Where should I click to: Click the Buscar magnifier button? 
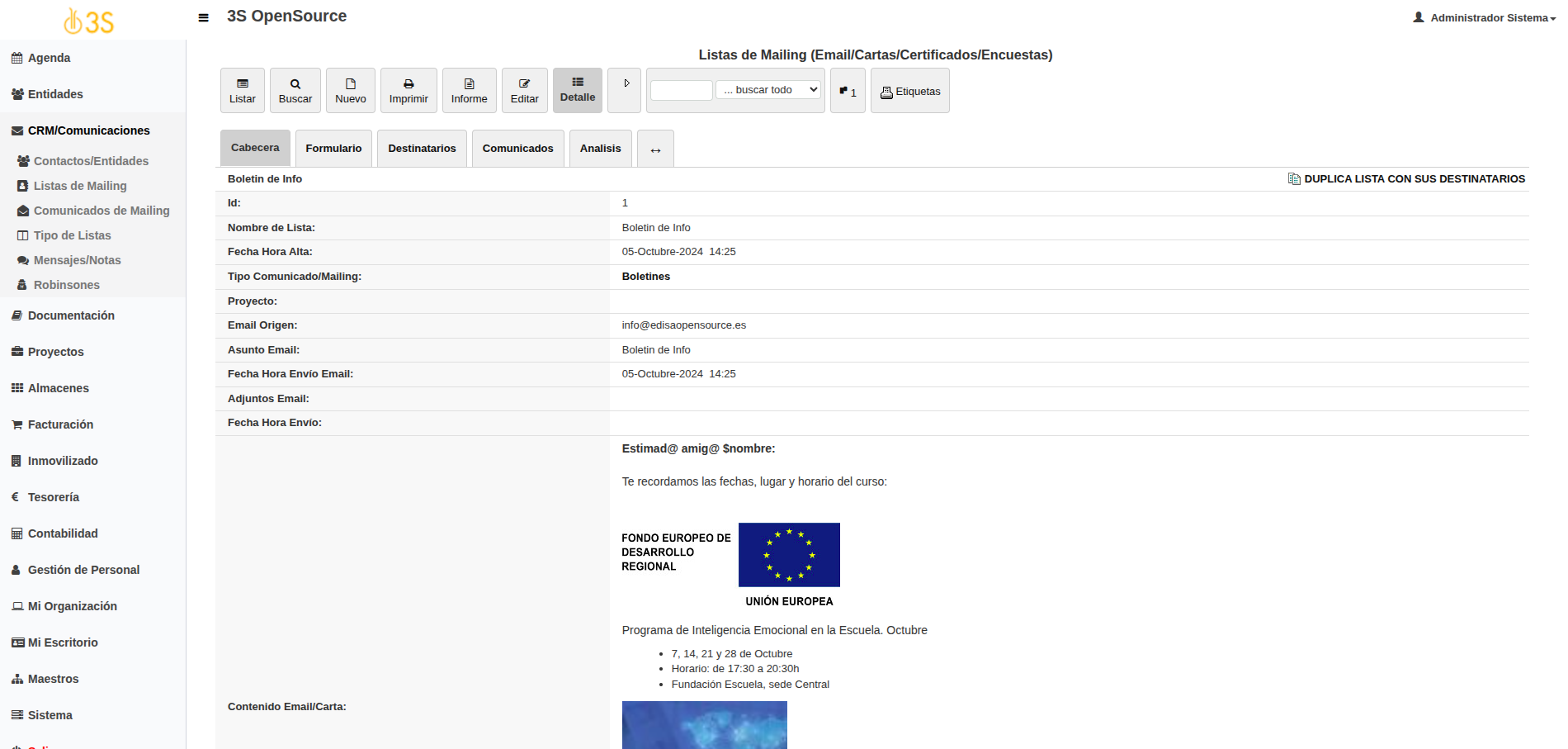pyautogui.click(x=295, y=91)
